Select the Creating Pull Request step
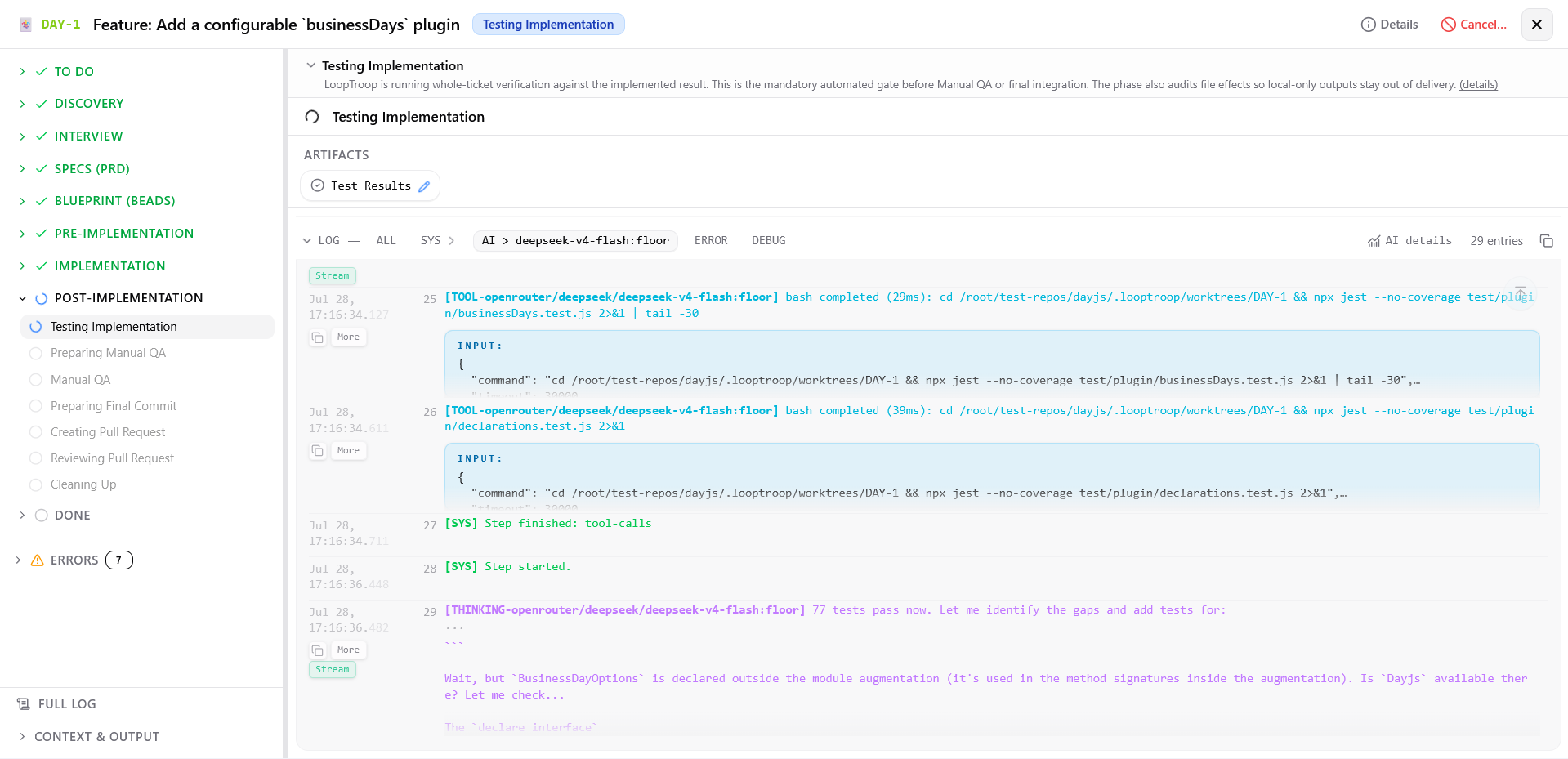 point(147,432)
